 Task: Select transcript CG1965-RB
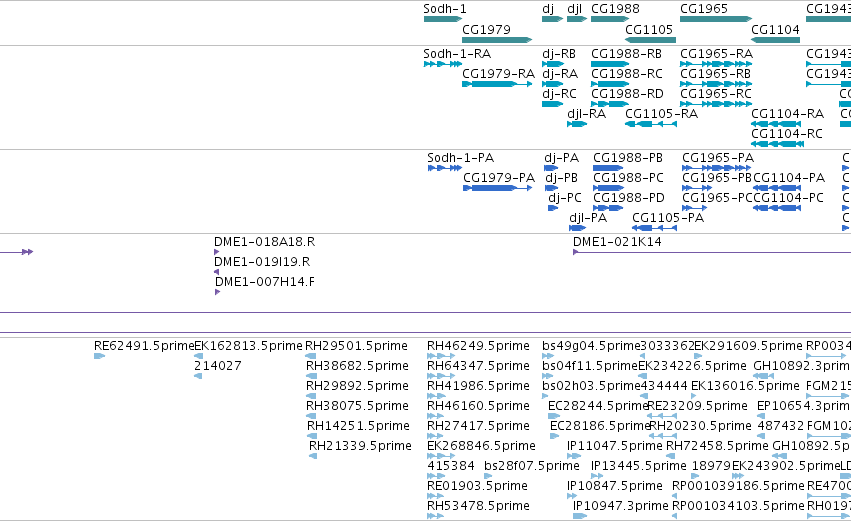point(716,84)
